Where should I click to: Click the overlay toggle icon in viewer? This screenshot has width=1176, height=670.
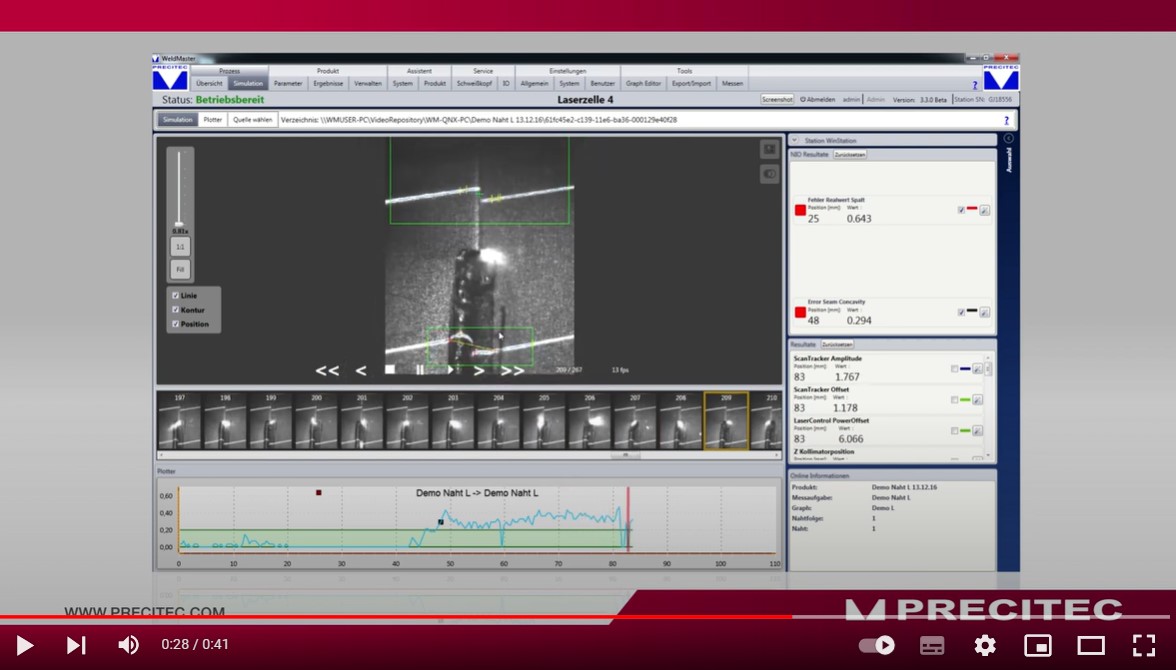pyautogui.click(x=770, y=174)
